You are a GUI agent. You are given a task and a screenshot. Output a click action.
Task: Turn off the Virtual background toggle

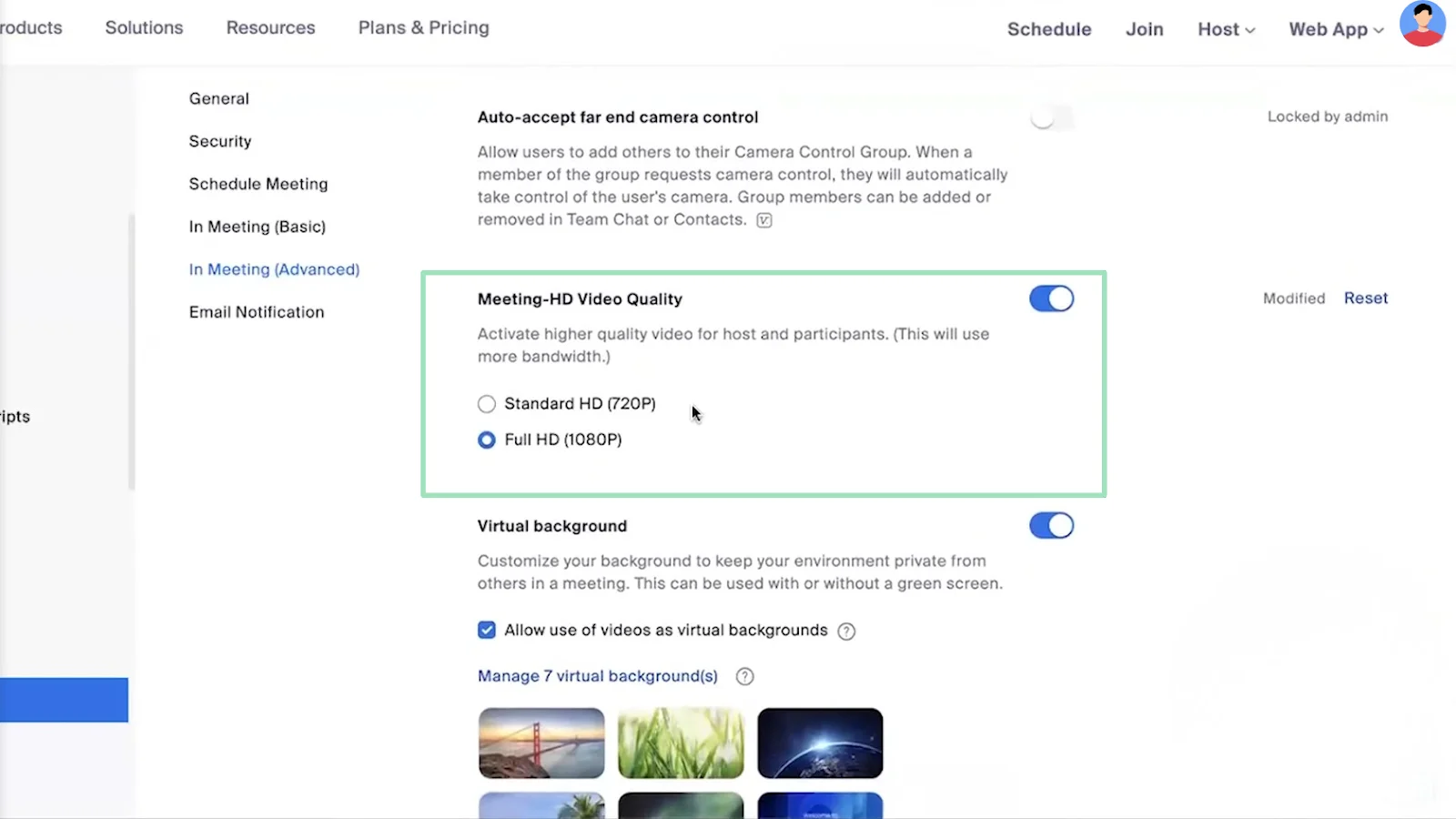click(1051, 525)
